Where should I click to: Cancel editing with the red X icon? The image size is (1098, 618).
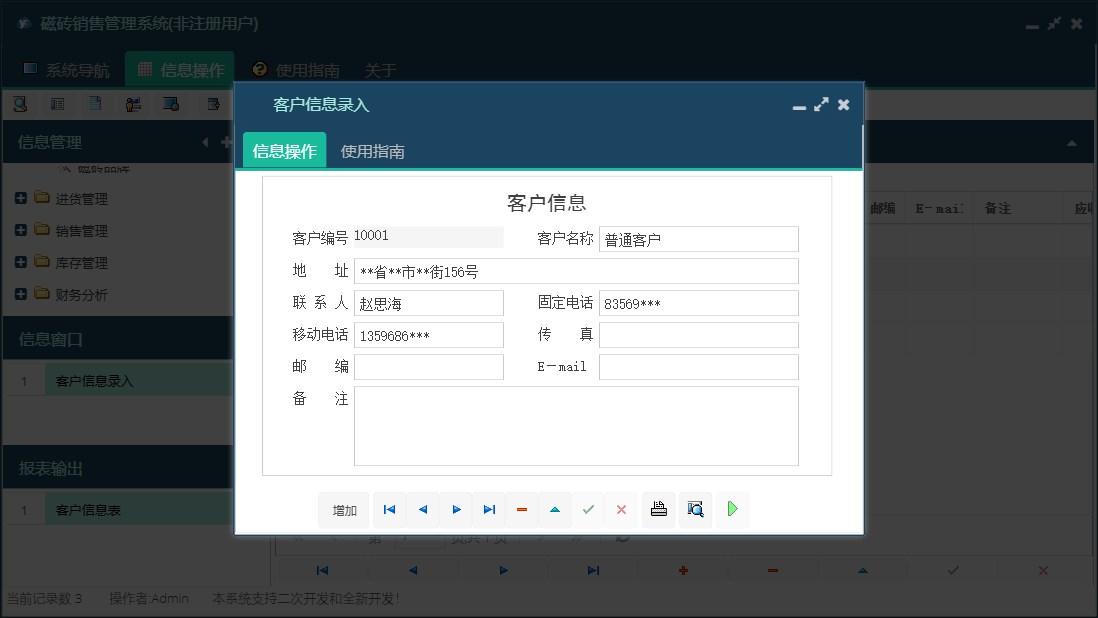pyautogui.click(x=620, y=510)
